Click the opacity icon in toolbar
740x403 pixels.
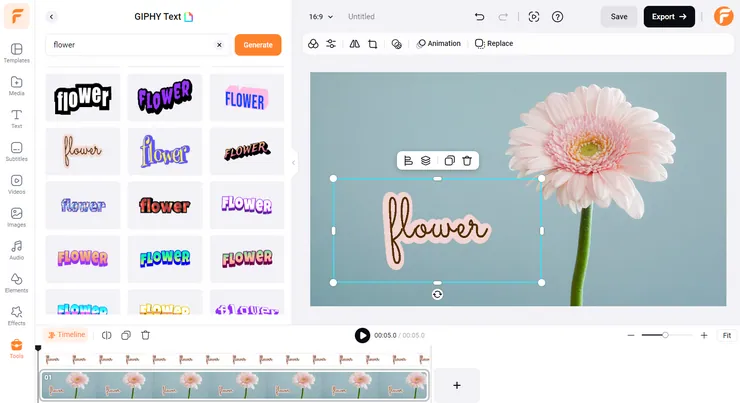[396, 44]
